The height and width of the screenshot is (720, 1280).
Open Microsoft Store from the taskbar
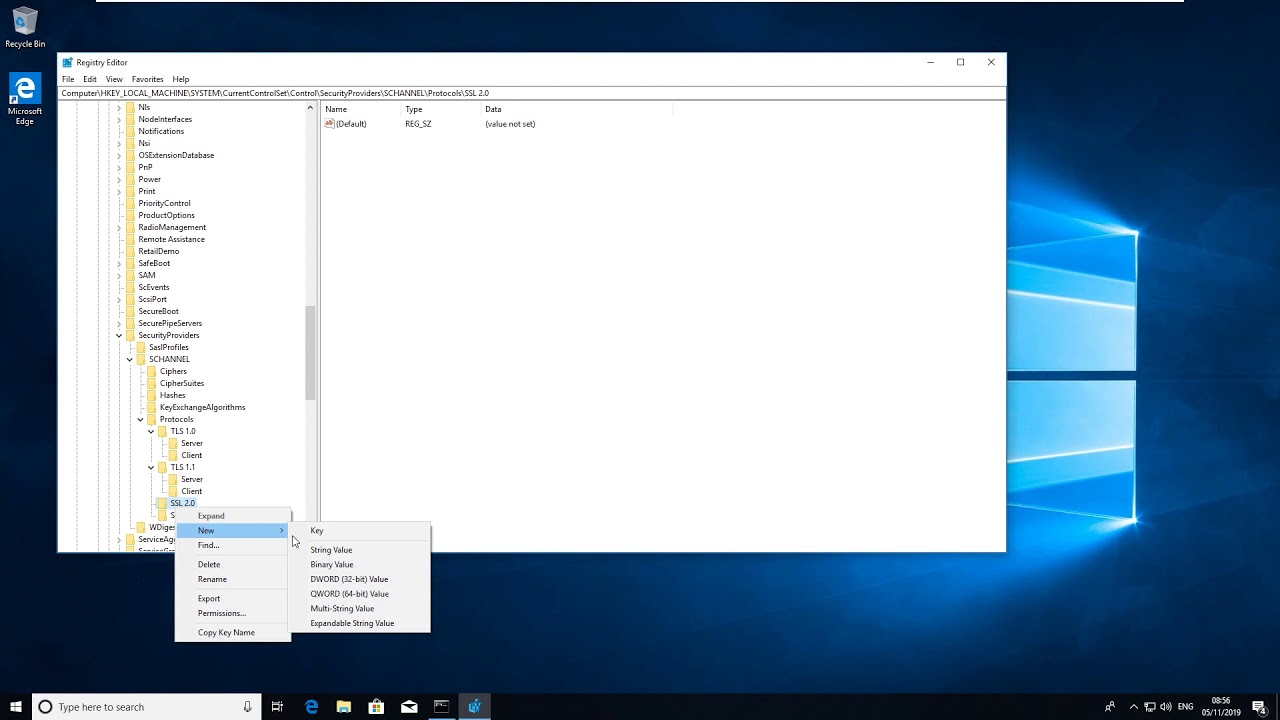pos(376,707)
